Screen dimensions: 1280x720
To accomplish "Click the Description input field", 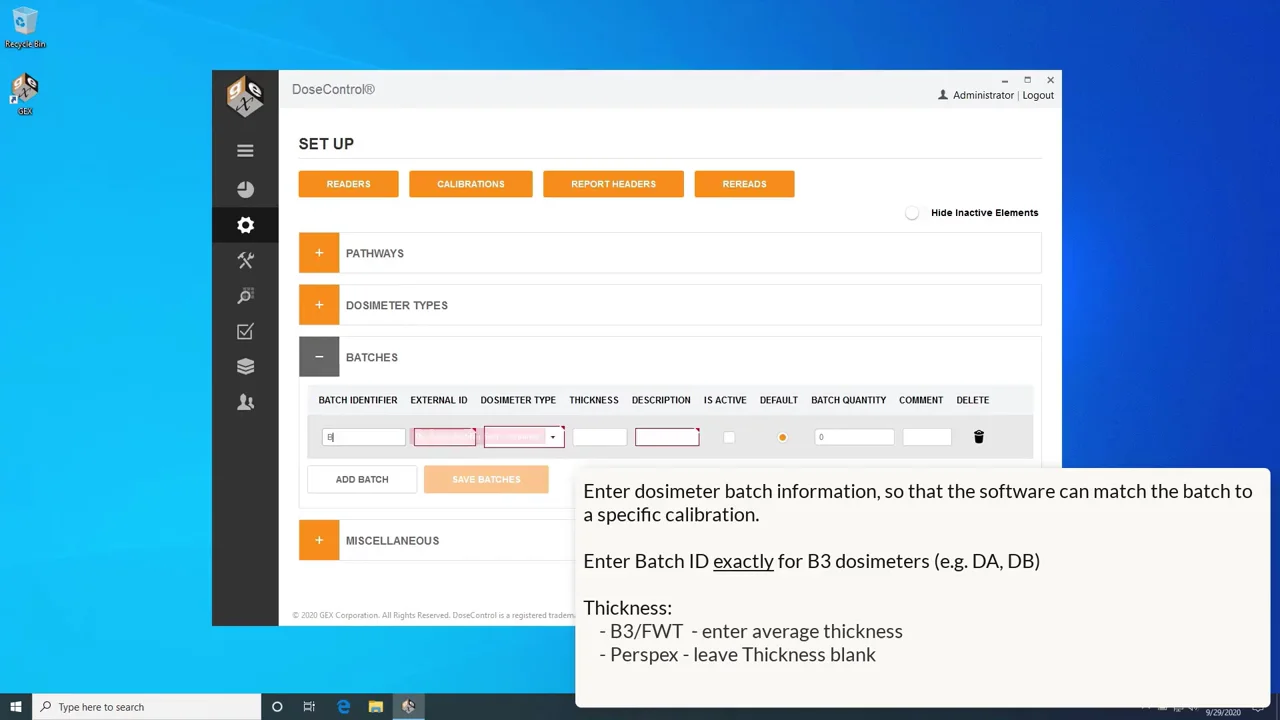I will (x=667, y=437).
